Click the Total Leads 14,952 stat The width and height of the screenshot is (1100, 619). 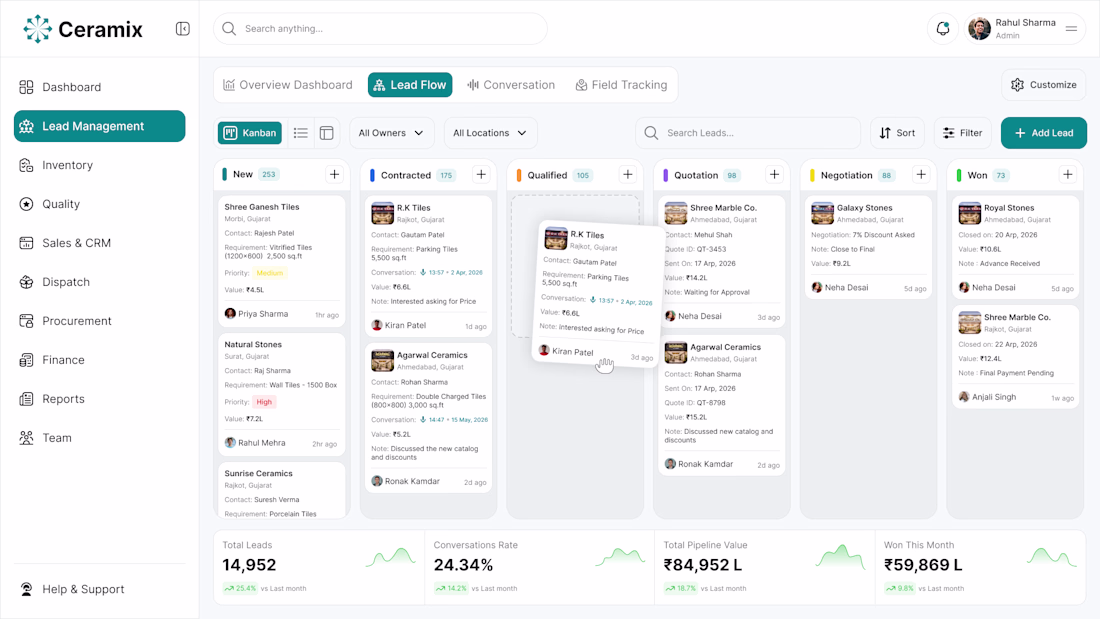[x=249, y=565]
